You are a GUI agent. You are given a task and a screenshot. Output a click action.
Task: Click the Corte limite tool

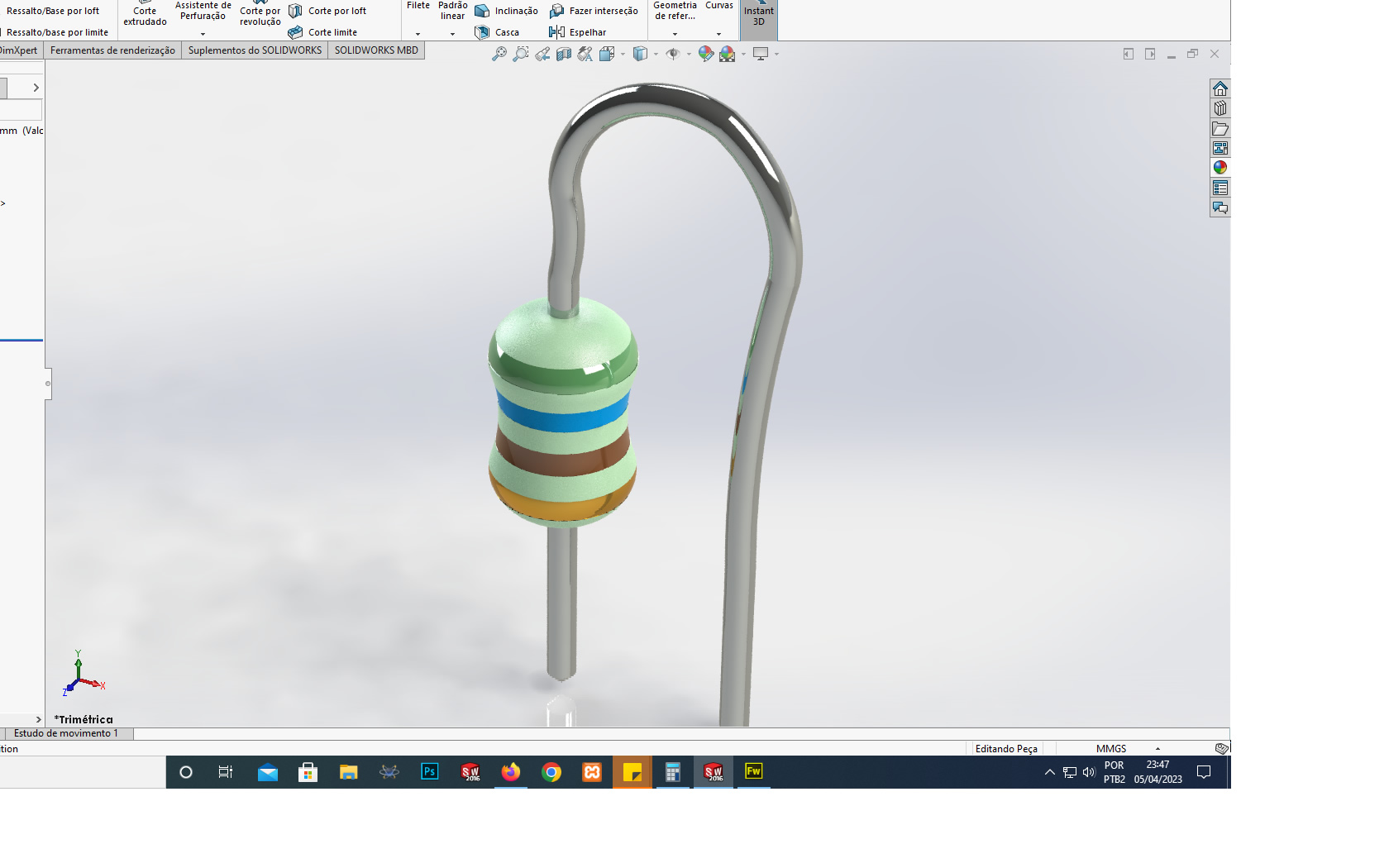click(323, 32)
